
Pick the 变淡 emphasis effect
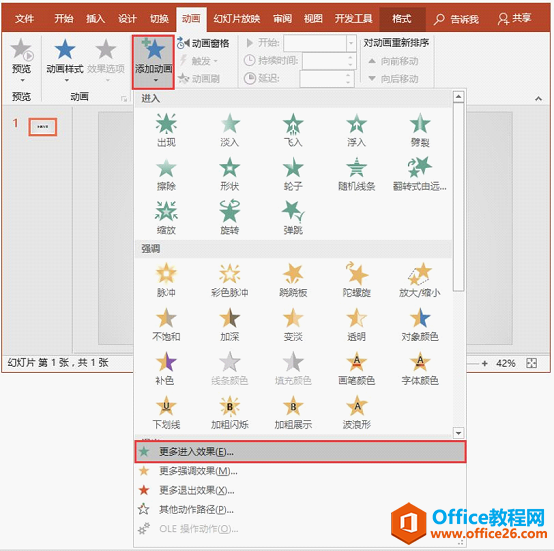point(293,324)
